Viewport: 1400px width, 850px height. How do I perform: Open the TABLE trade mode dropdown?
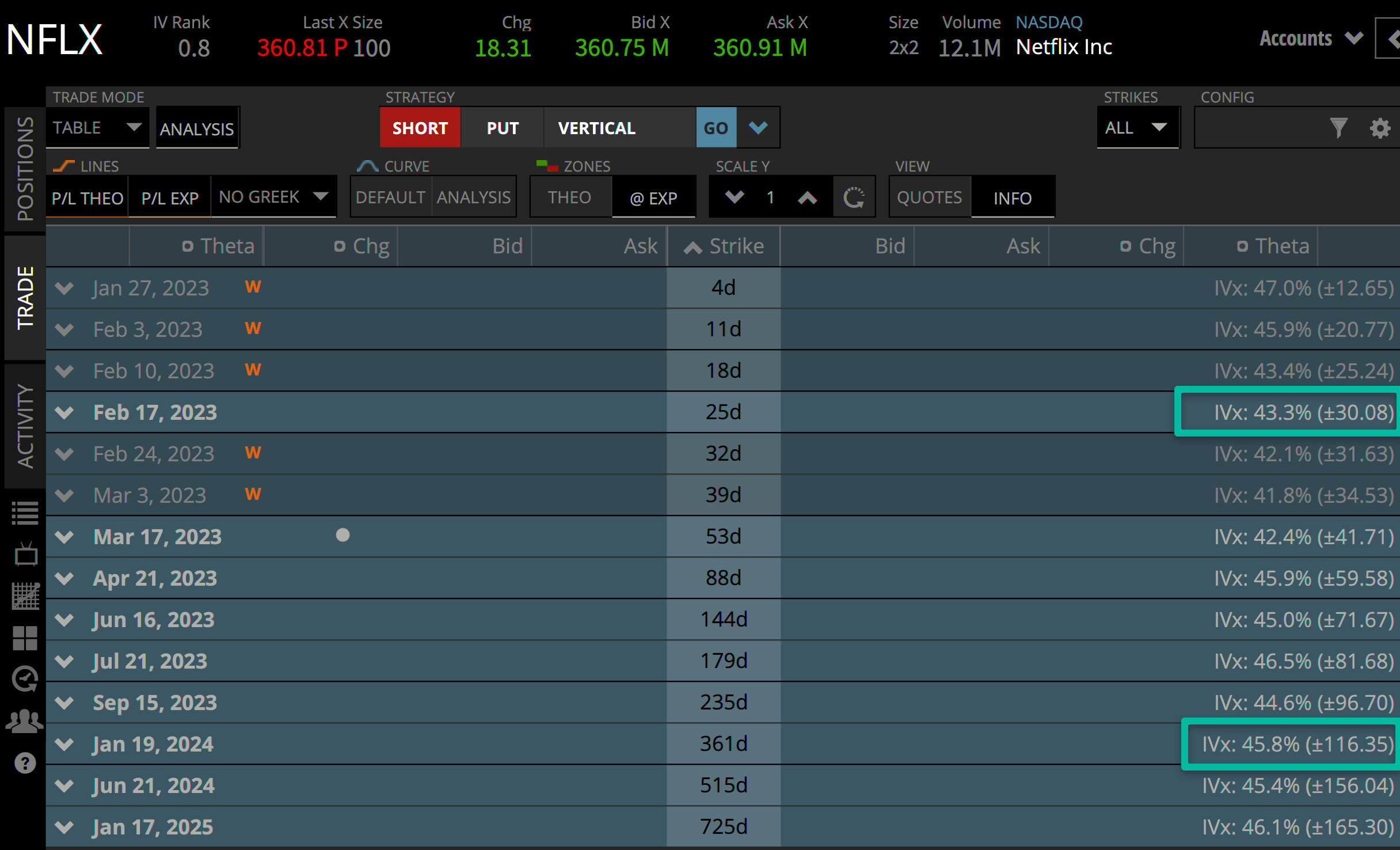point(97,127)
